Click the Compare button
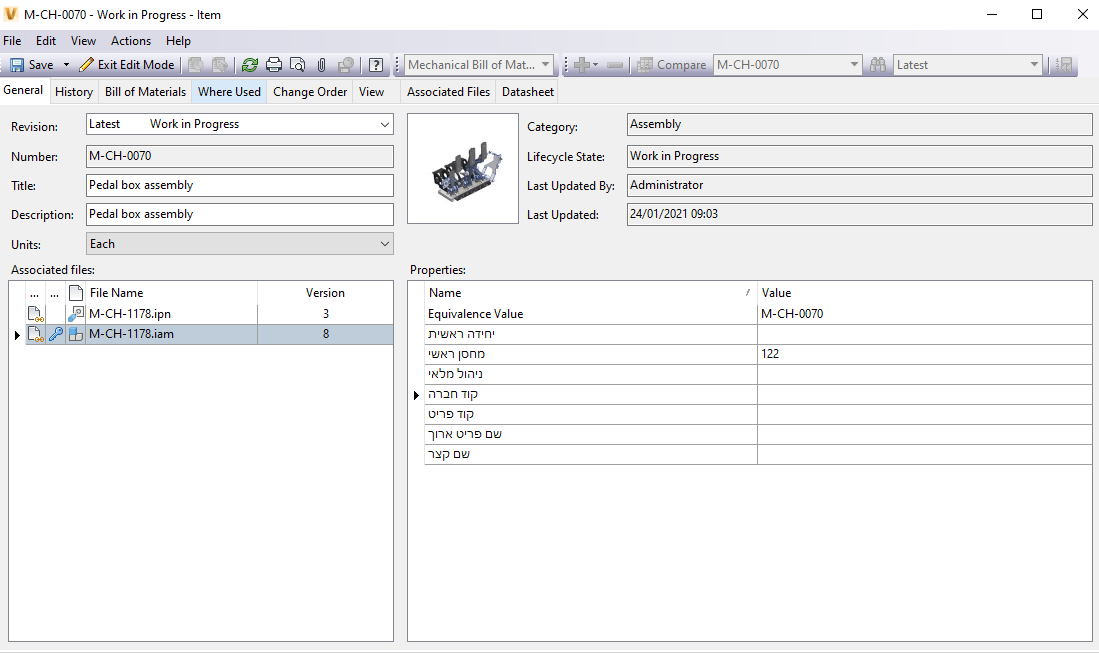 coord(671,65)
